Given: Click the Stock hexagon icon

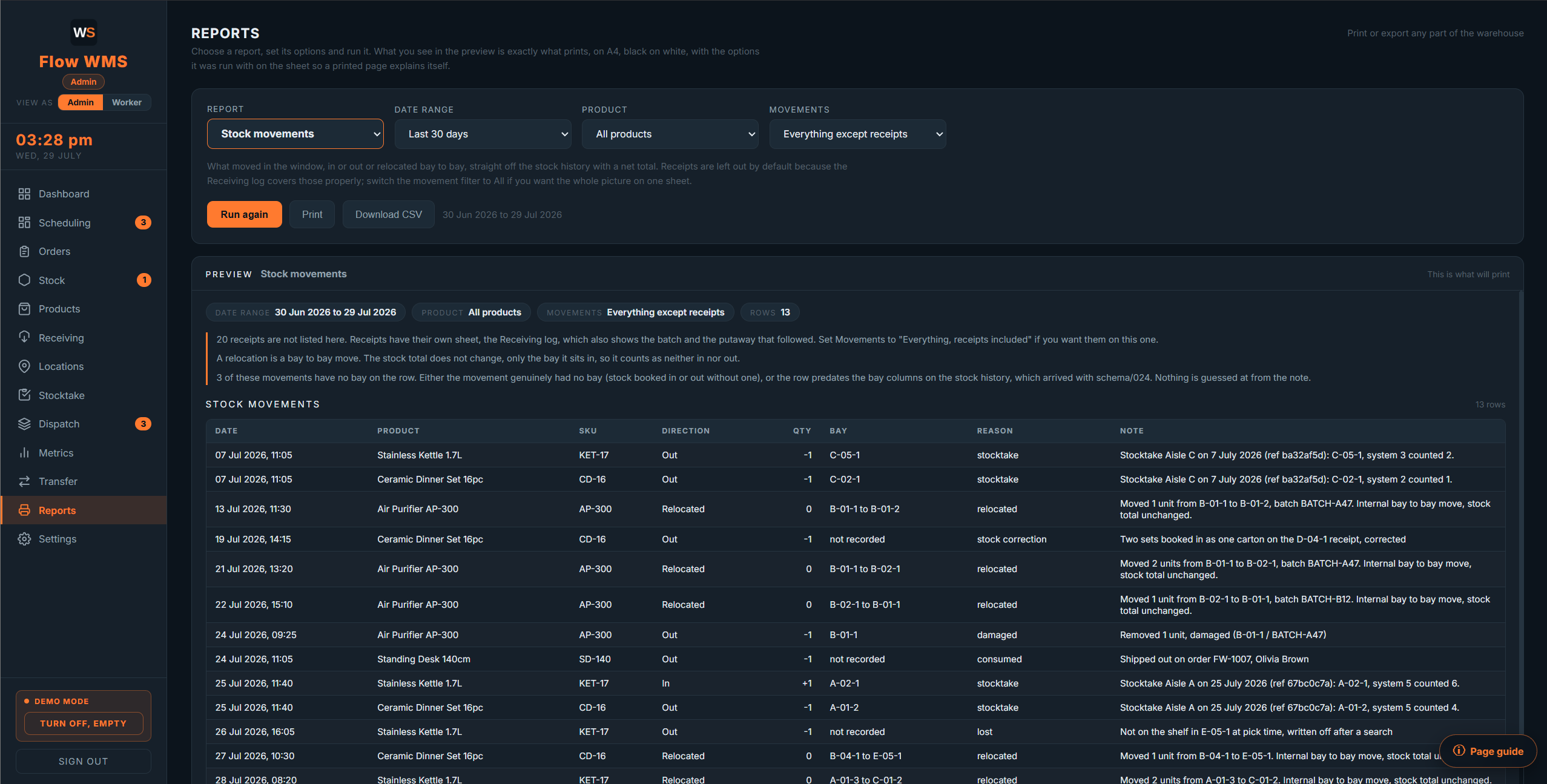Looking at the screenshot, I should point(24,280).
